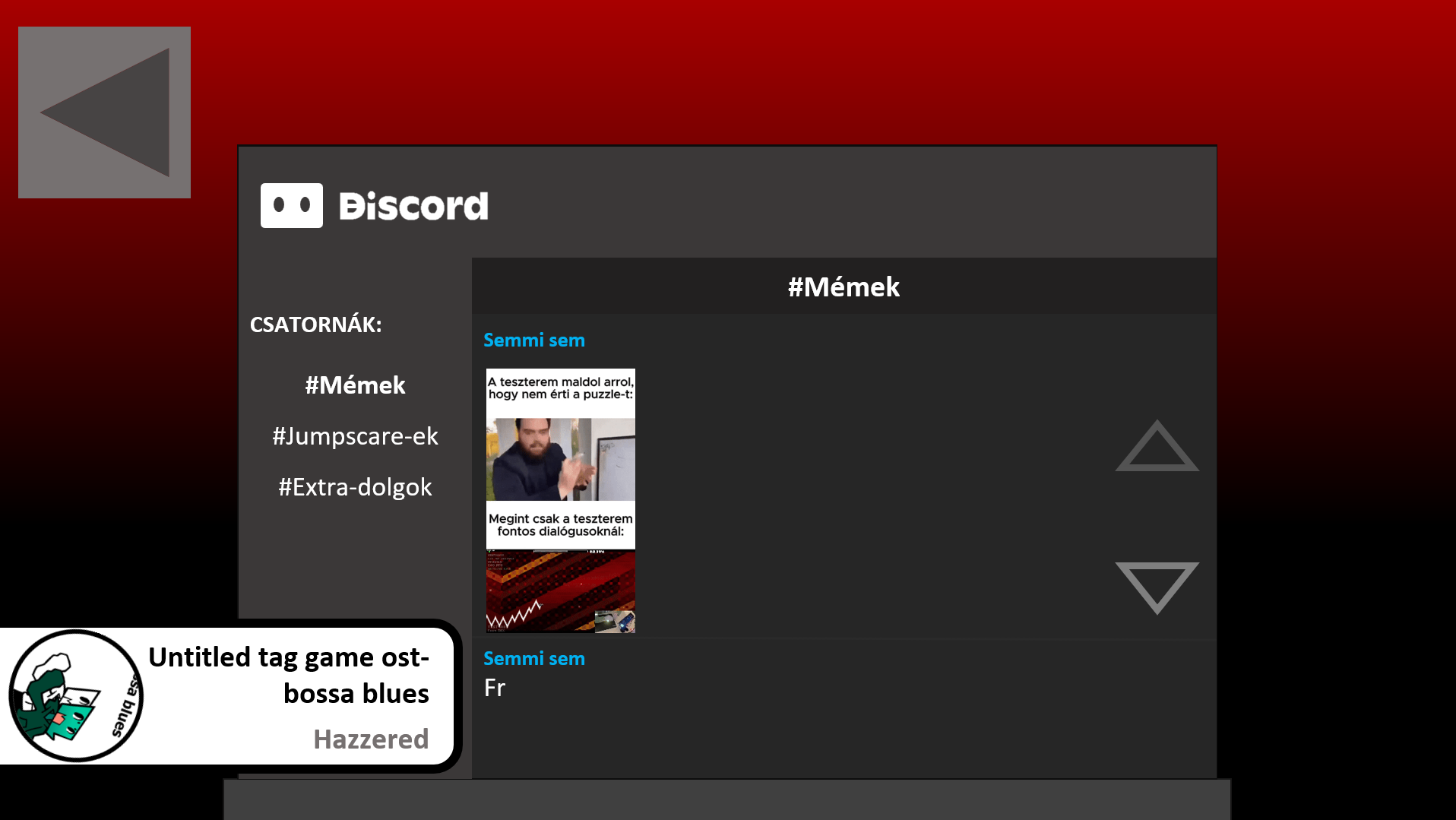The image size is (1456, 820).
Task: Click the first Semmi sem username
Action: pos(534,340)
